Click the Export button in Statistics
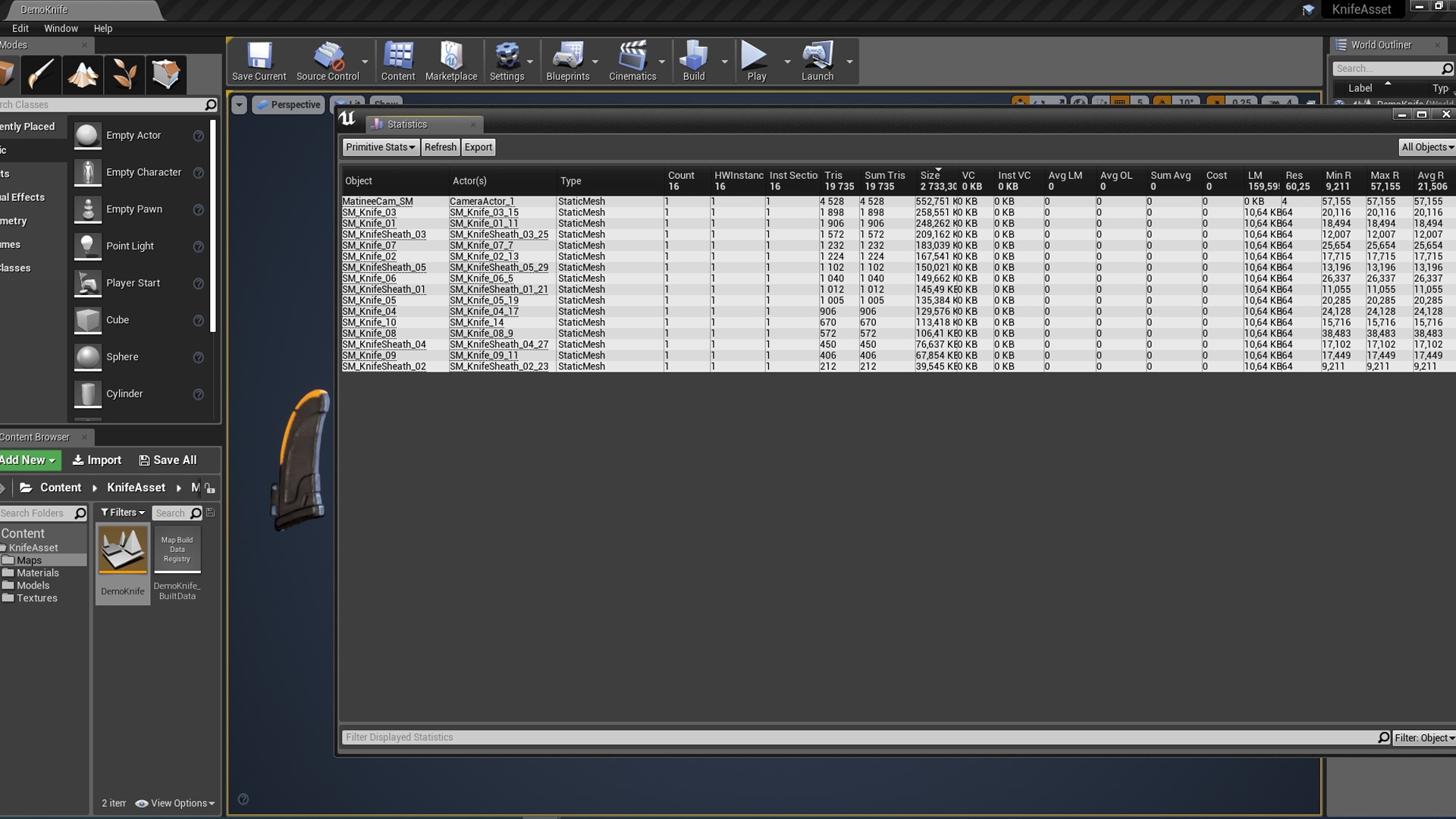The width and height of the screenshot is (1456, 819). point(478,147)
